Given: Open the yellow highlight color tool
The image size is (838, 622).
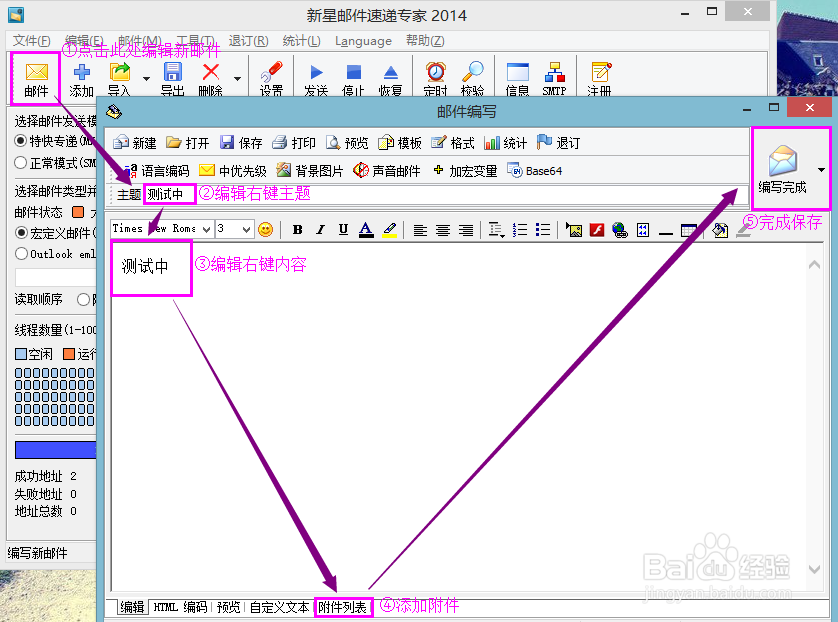Looking at the screenshot, I should pyautogui.click(x=390, y=230).
